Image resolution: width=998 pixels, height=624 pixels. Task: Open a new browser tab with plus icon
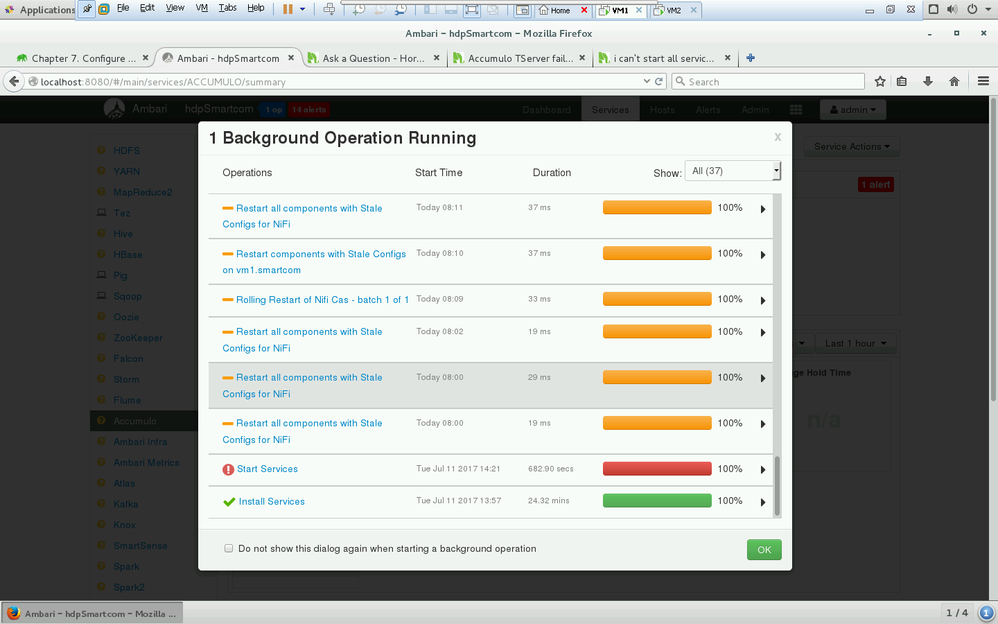750,58
